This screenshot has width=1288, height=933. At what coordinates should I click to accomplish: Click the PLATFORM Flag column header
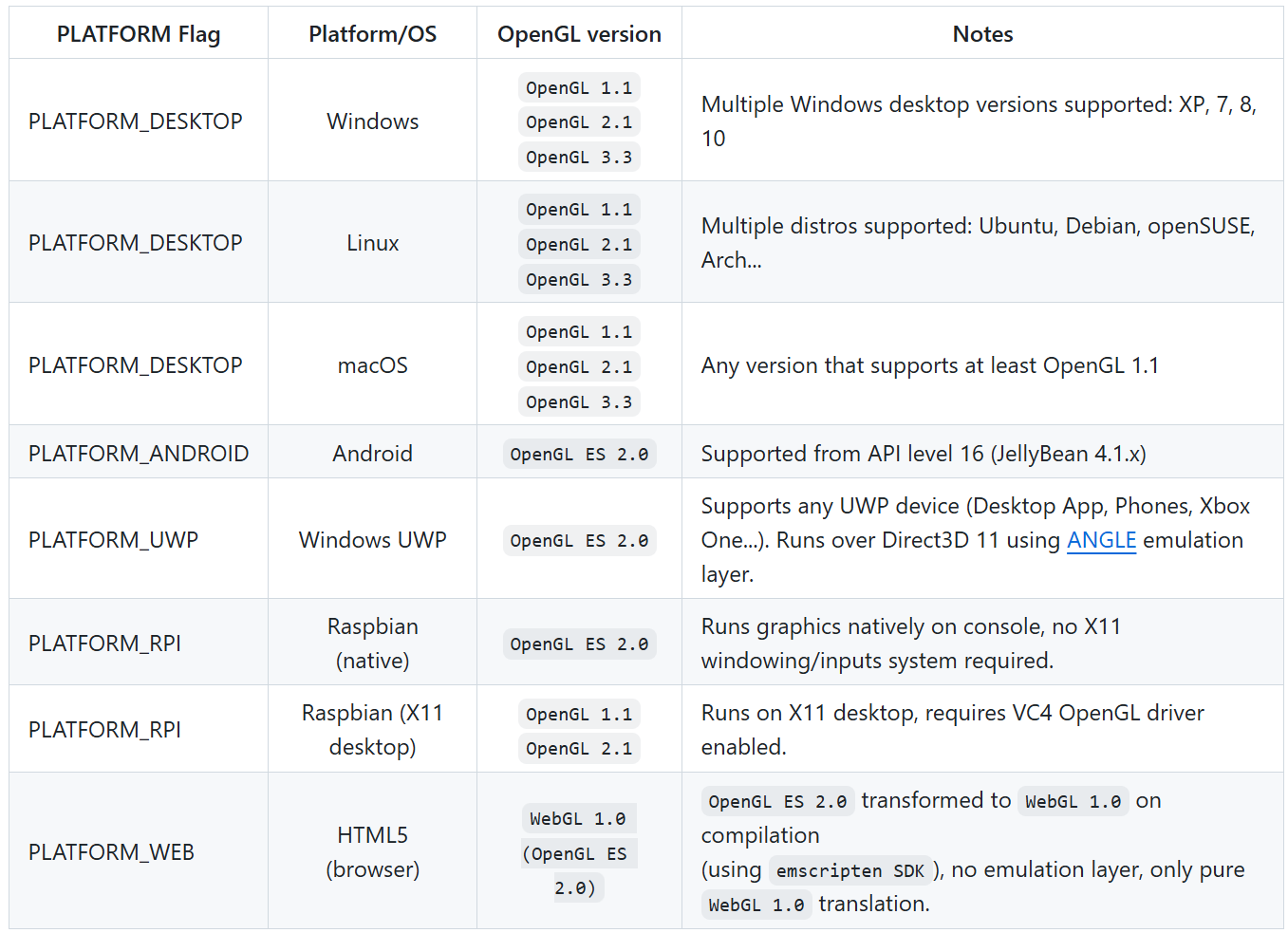[x=139, y=34]
